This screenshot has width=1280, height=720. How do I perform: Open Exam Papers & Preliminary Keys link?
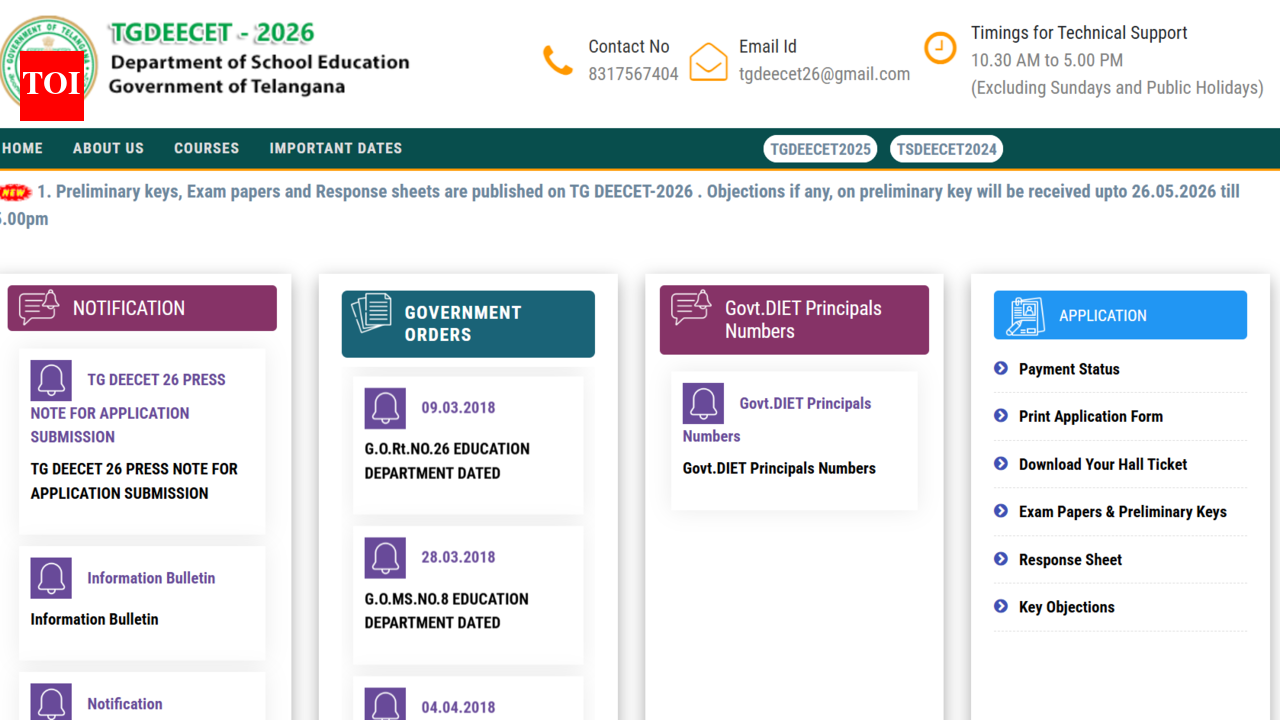pyautogui.click(x=1122, y=511)
